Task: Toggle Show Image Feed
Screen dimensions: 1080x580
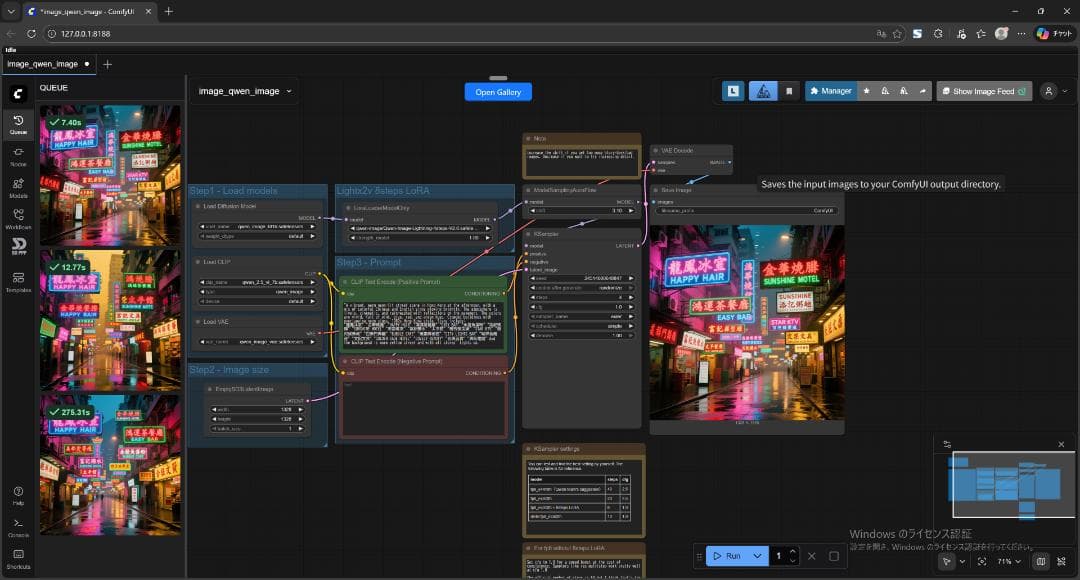Action: tap(983, 91)
